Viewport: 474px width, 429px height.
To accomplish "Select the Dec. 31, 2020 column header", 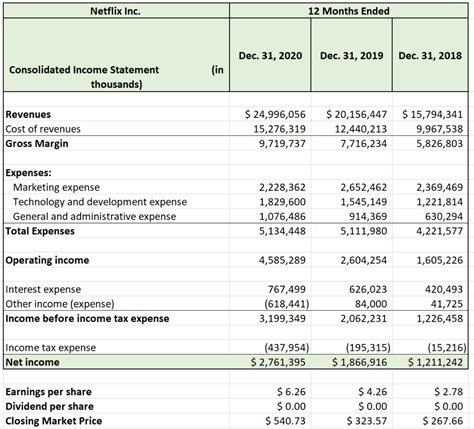I will pyautogui.click(x=270, y=55).
